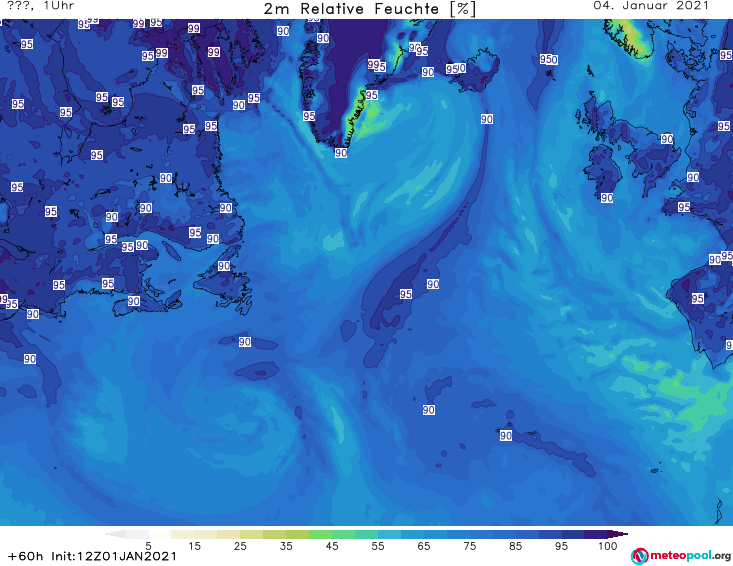The image size is (733, 566).
Task: Click the legend value '65'
Action: 424,546
